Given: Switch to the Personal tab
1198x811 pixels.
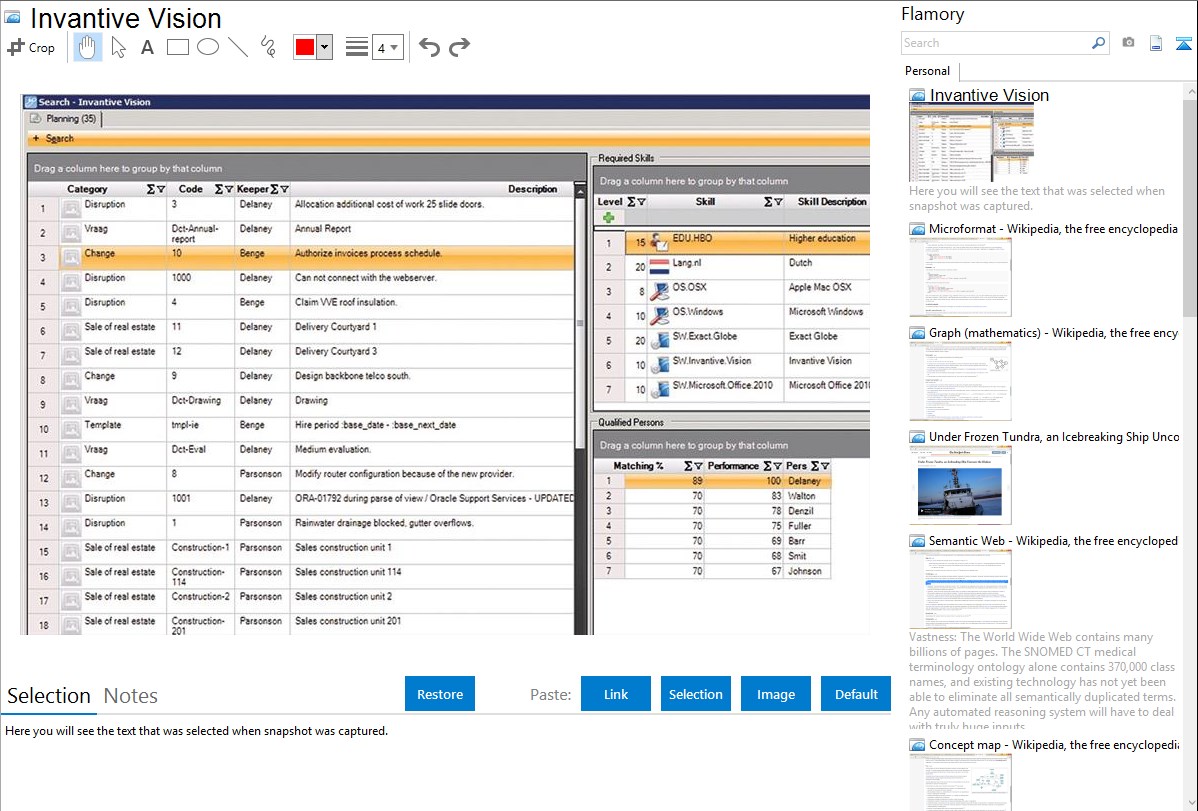Looking at the screenshot, I should click(928, 71).
